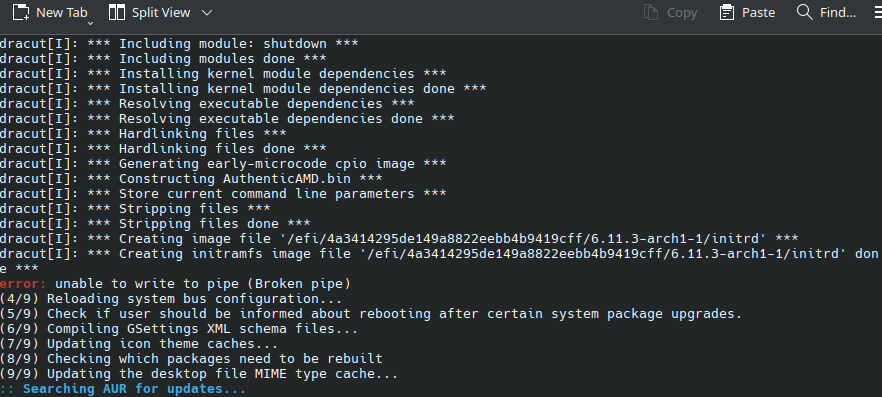This screenshot has height=397, width=882.
Task: Click the Copy clipboard icon
Action: point(651,12)
